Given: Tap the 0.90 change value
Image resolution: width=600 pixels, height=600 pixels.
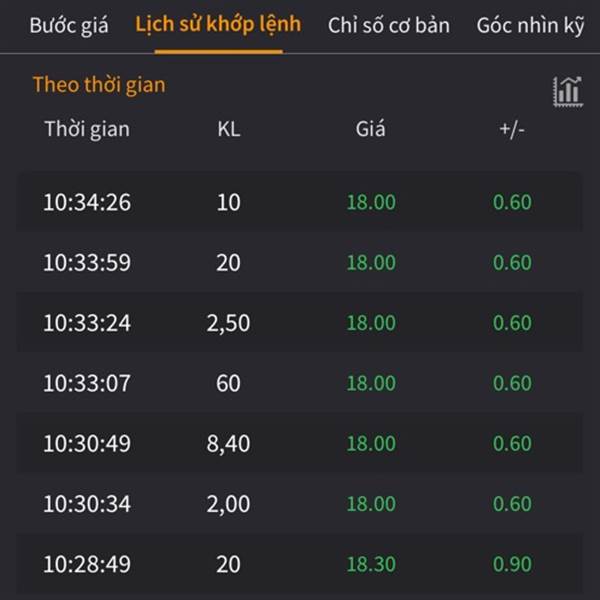Looking at the screenshot, I should (512, 564).
